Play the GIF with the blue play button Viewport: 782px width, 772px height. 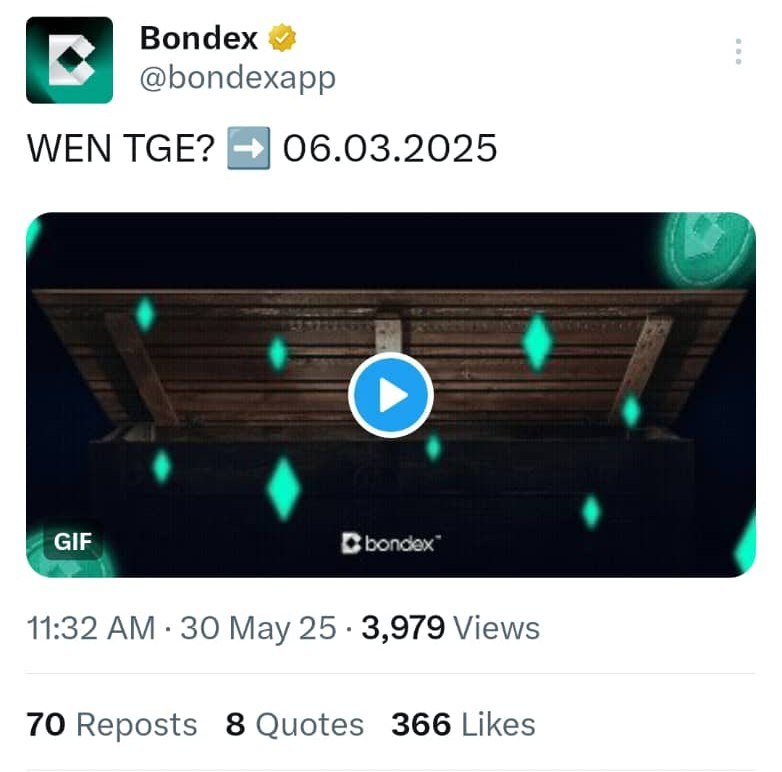click(391, 395)
